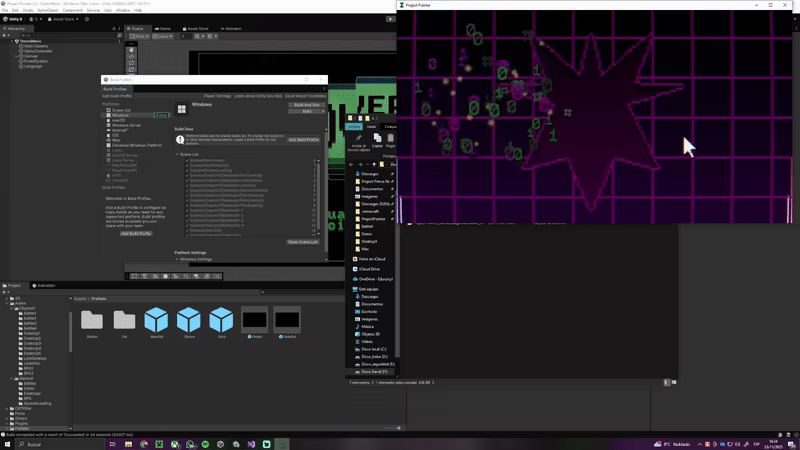The image size is (800, 450).
Task: Lock the Hierarchy panel
Action: point(114,29)
